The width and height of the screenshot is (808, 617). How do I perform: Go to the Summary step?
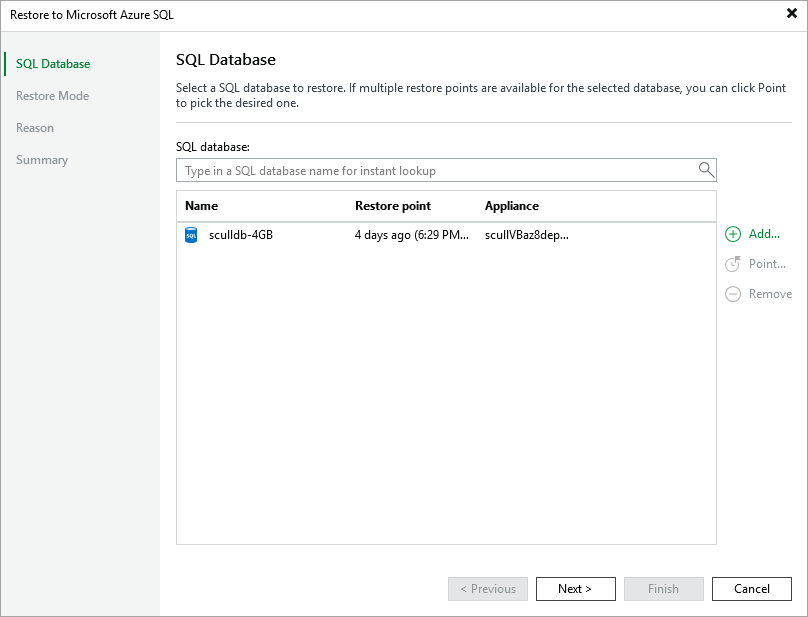(x=42, y=160)
